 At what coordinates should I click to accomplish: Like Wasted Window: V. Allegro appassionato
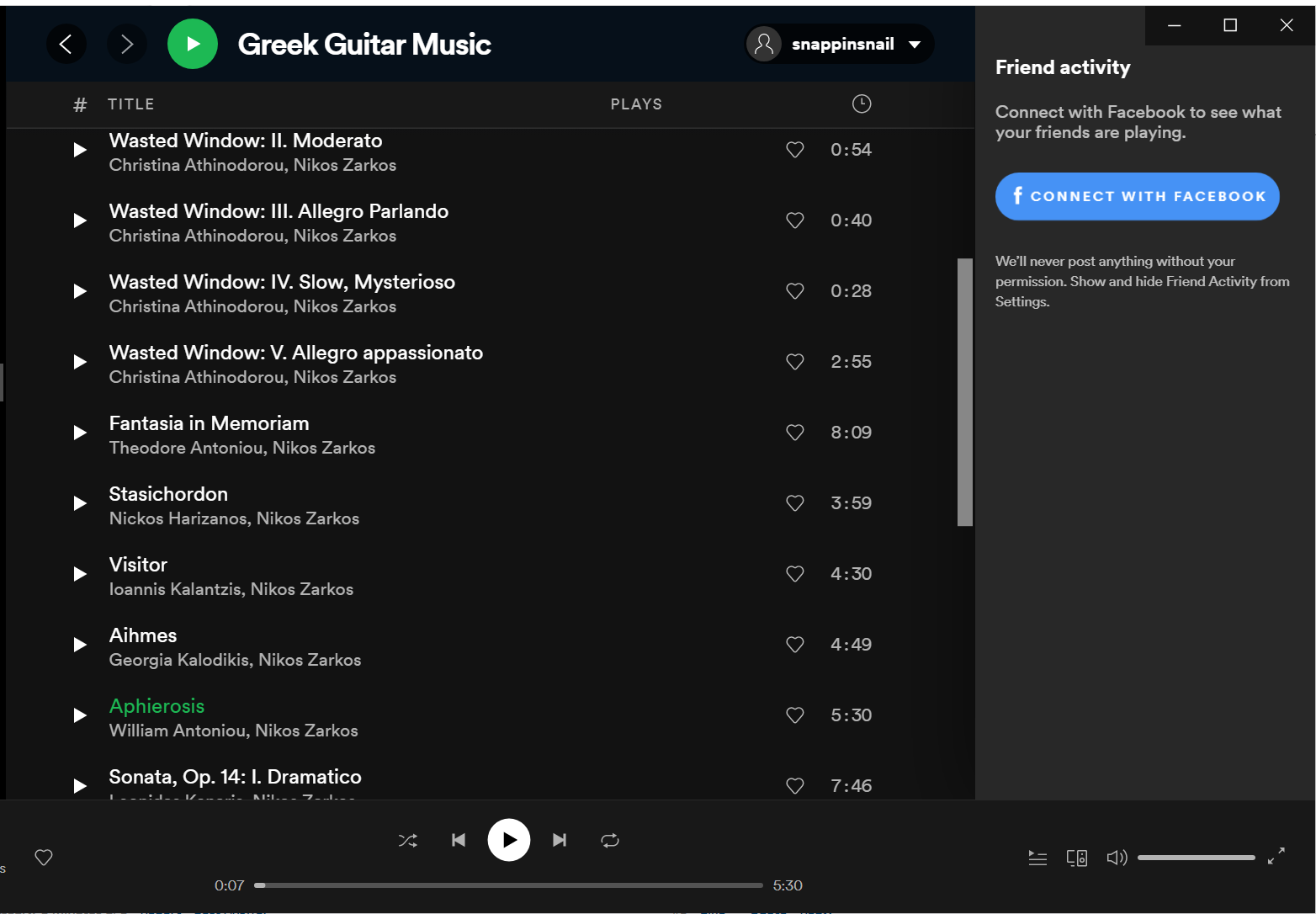pyautogui.click(x=794, y=362)
